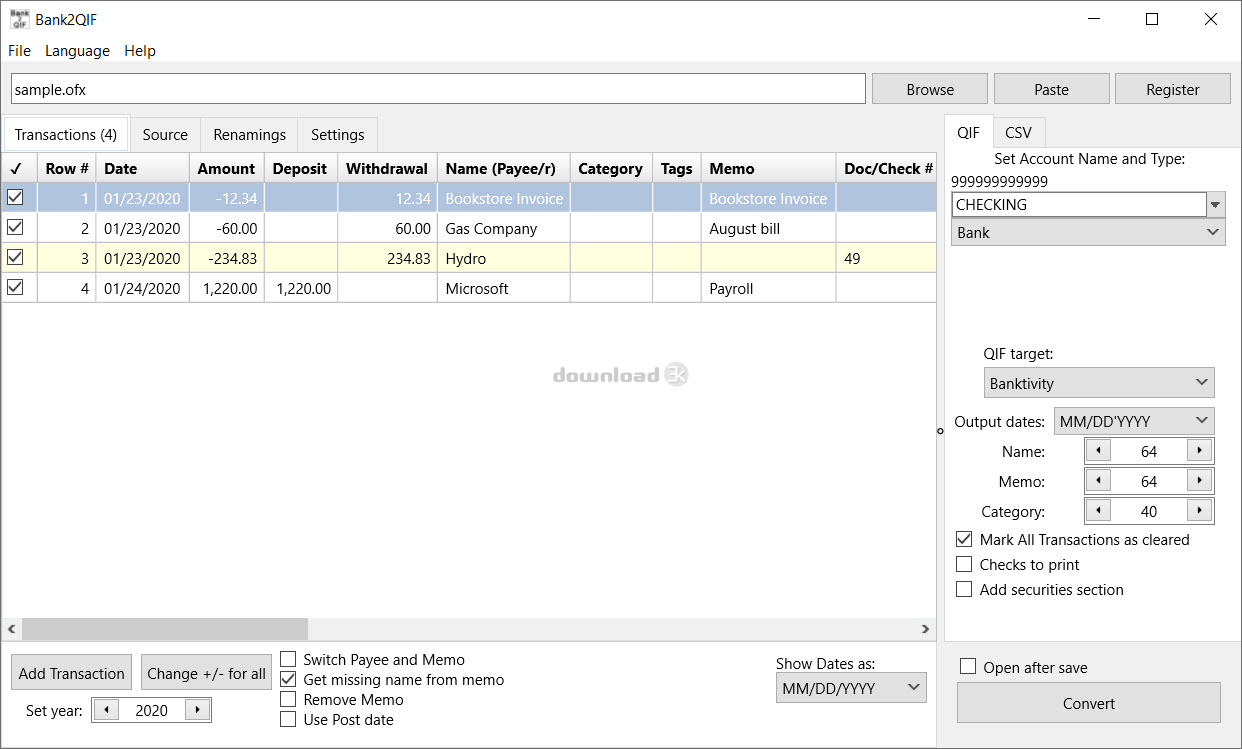
Task: Uncheck the Hydro row checkbox
Action: tap(15, 257)
